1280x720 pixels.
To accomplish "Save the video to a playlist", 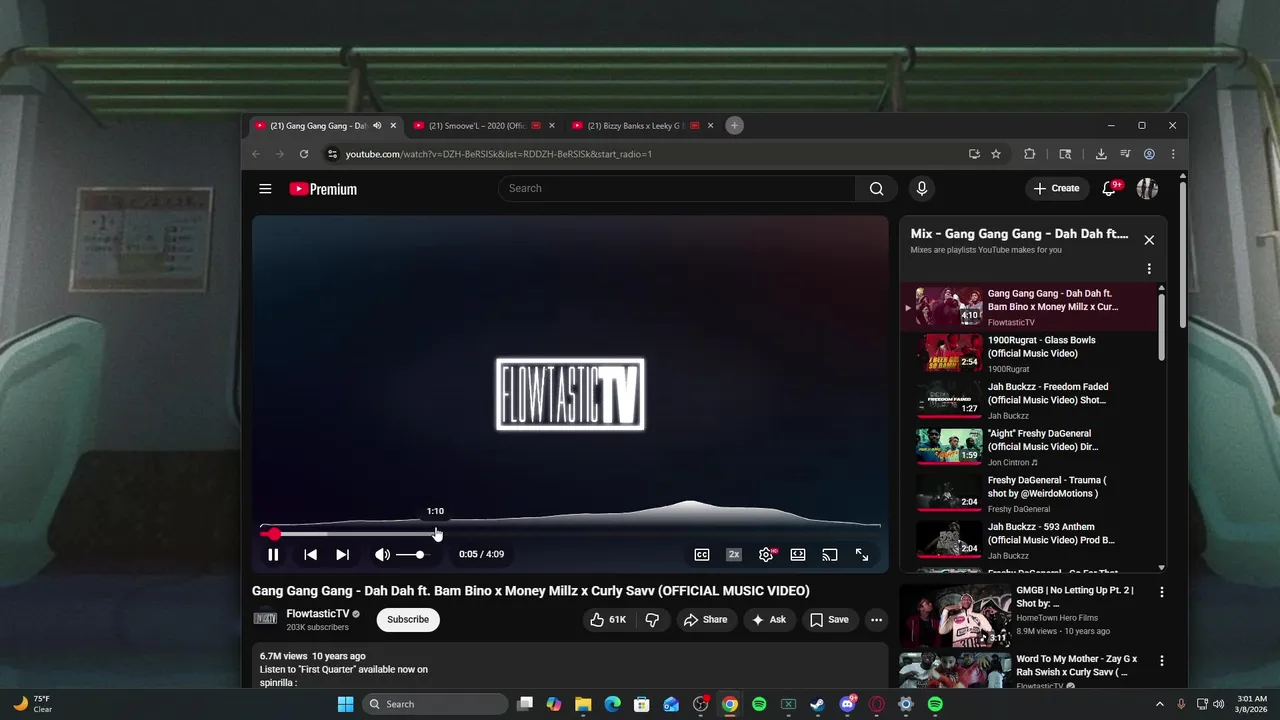I will (x=829, y=620).
